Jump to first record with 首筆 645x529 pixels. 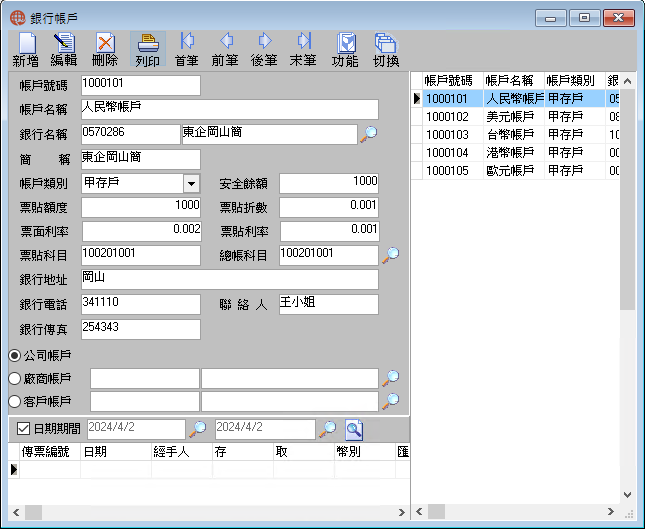[x=187, y=49]
